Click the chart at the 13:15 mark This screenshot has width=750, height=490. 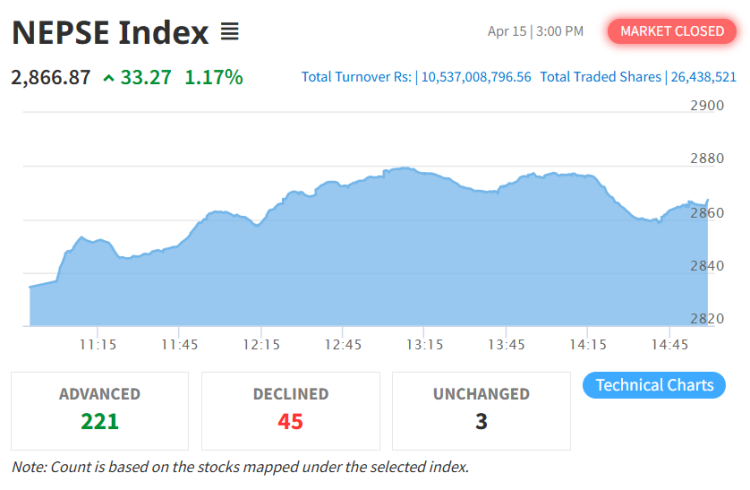point(424,250)
